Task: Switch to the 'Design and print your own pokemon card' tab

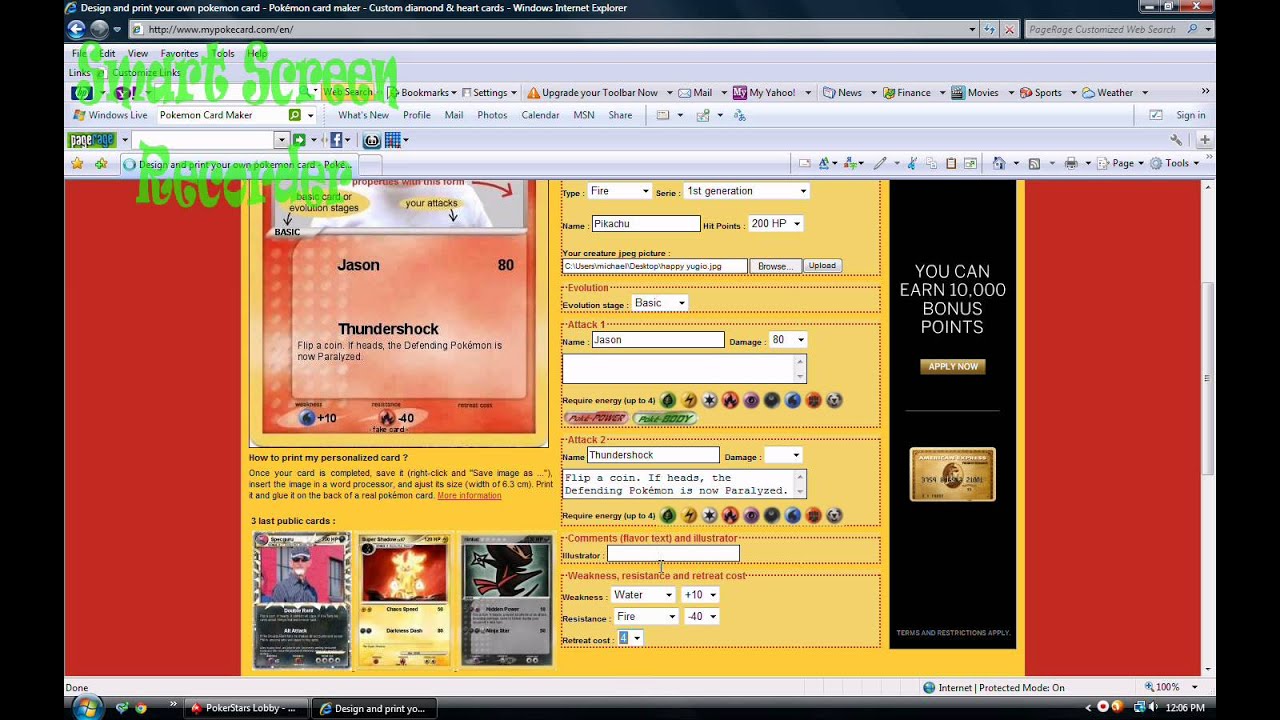Action: [238, 164]
